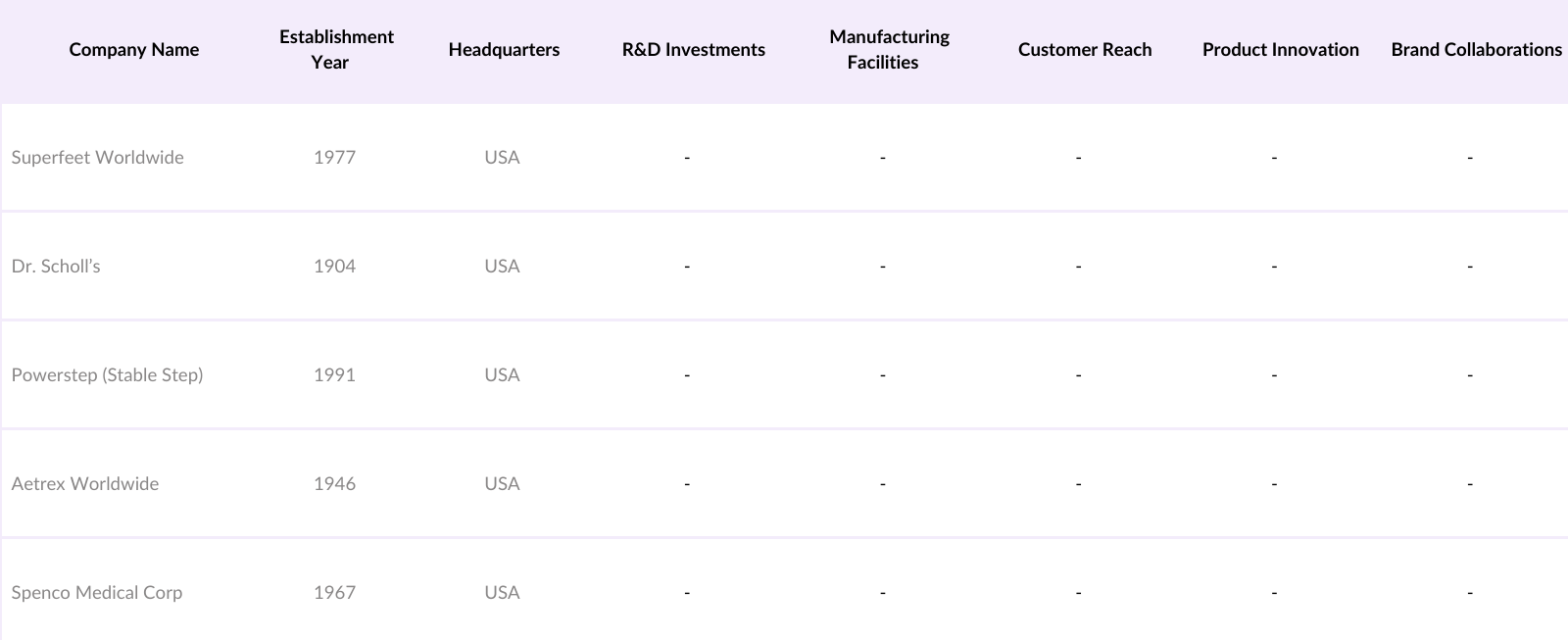Viewport: 1568px width, 640px height.
Task: Click the 1977 establishment year cell
Action: [334, 158]
